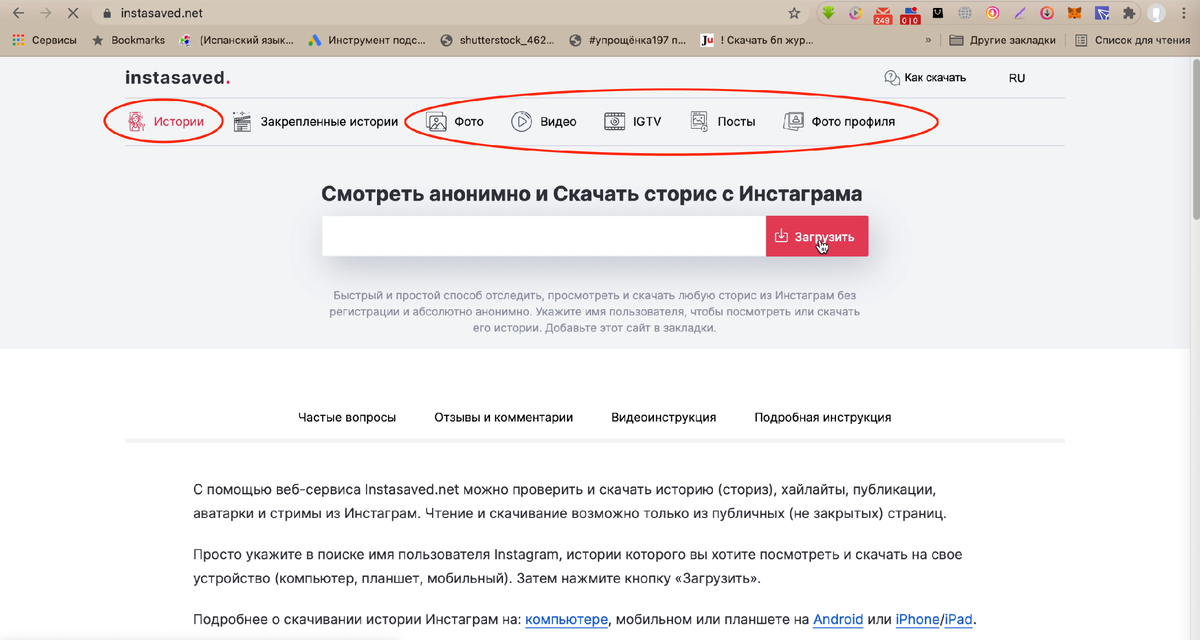Open the gray globe extension
Viewport: 1200px width, 640px height.
[x=965, y=14]
